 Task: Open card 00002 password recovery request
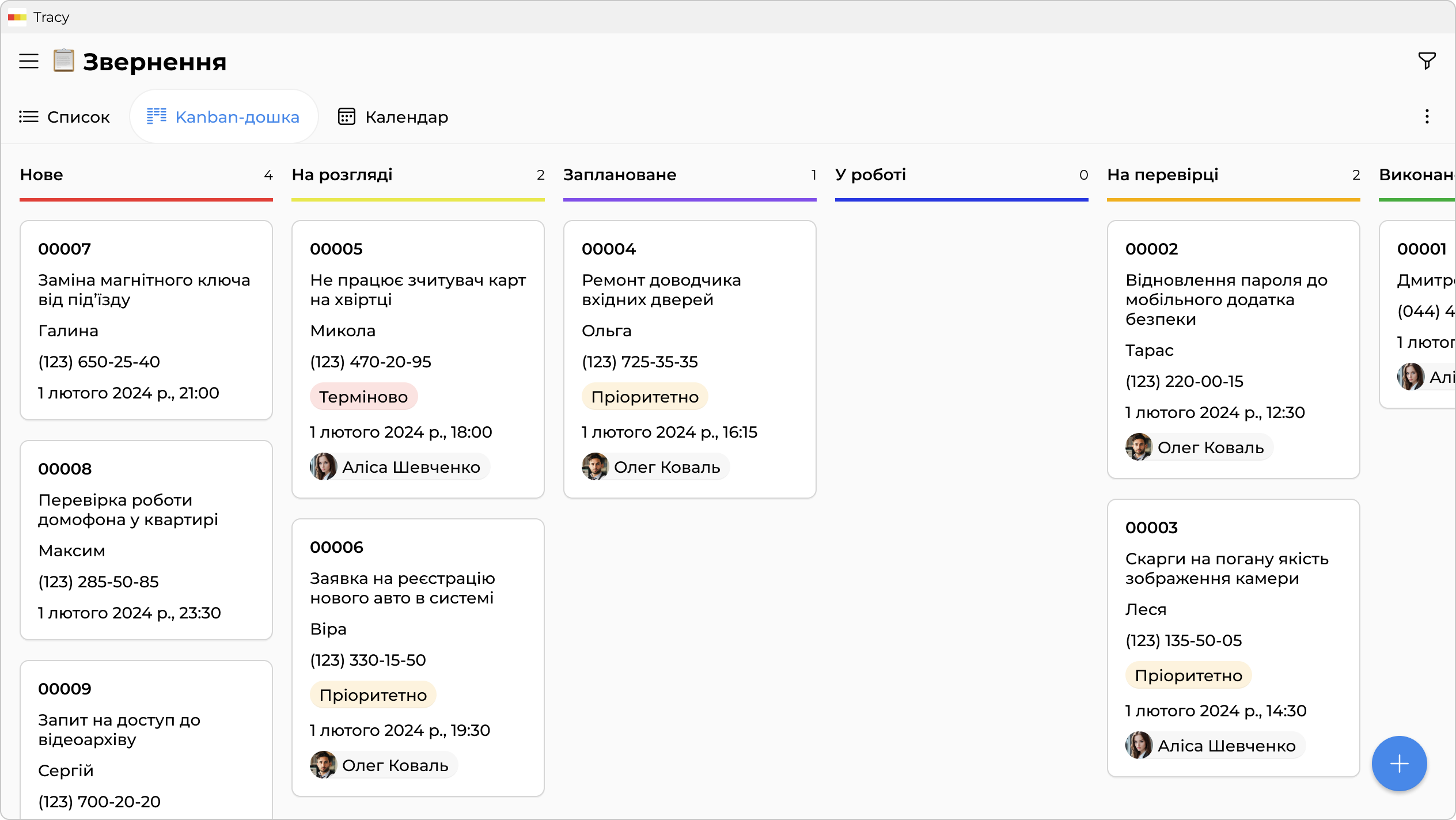1233,299
